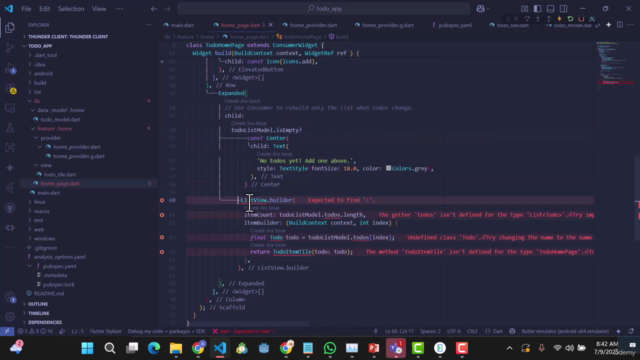Open notifications bell in status bar
The width and height of the screenshot is (640, 360).
pyautogui.click(x=631, y=331)
